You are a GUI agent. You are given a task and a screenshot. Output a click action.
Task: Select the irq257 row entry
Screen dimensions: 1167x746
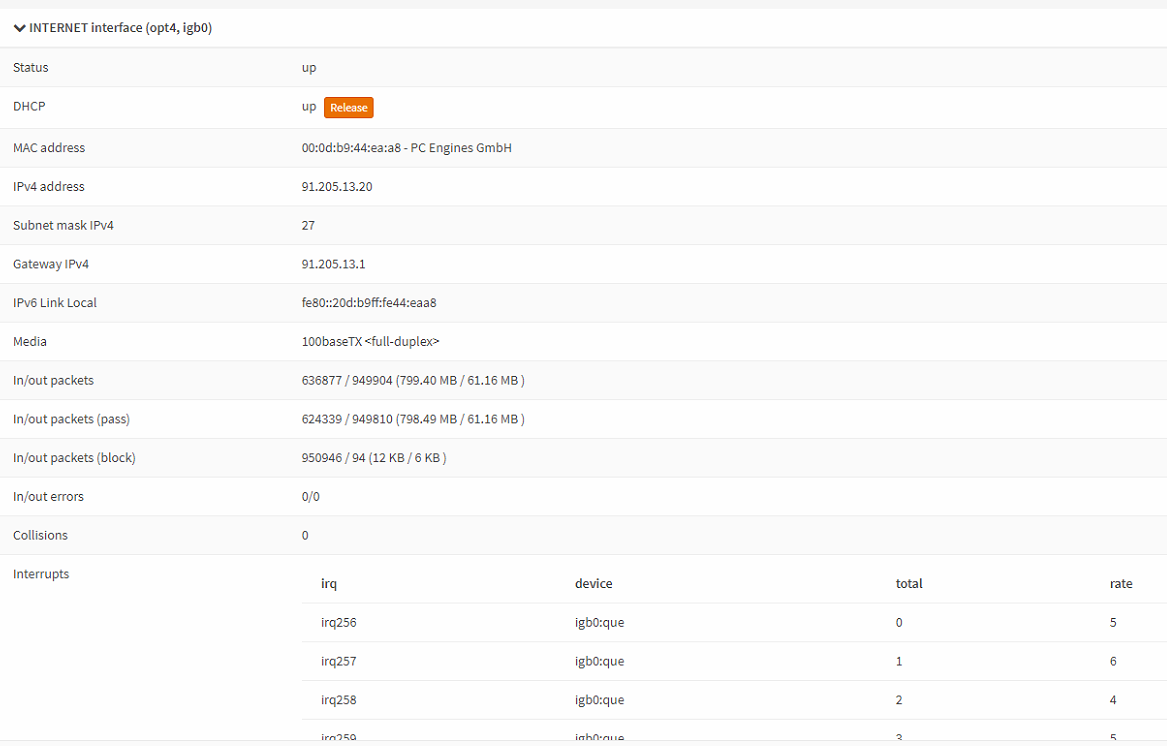pyautogui.click(x=338, y=662)
